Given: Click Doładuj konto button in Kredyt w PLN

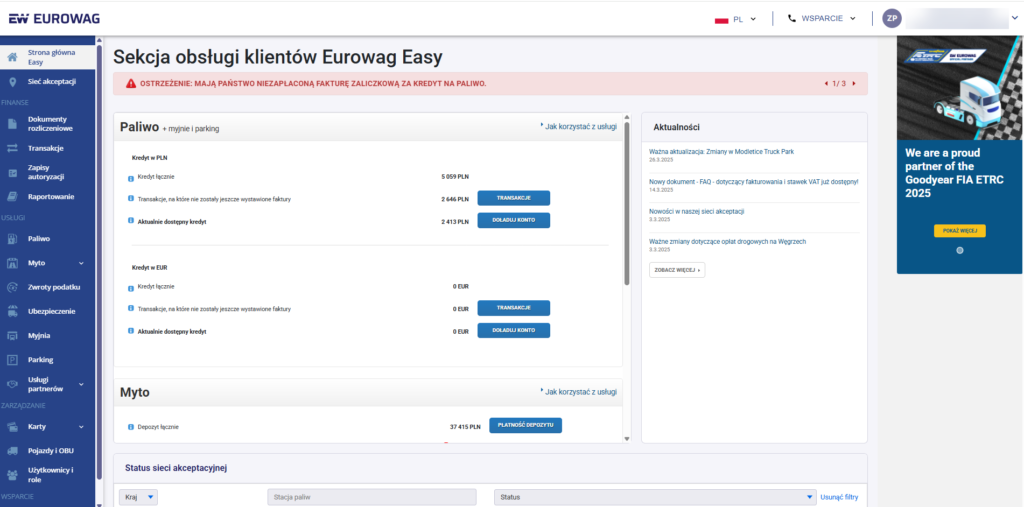Looking at the screenshot, I should pyautogui.click(x=513, y=221).
